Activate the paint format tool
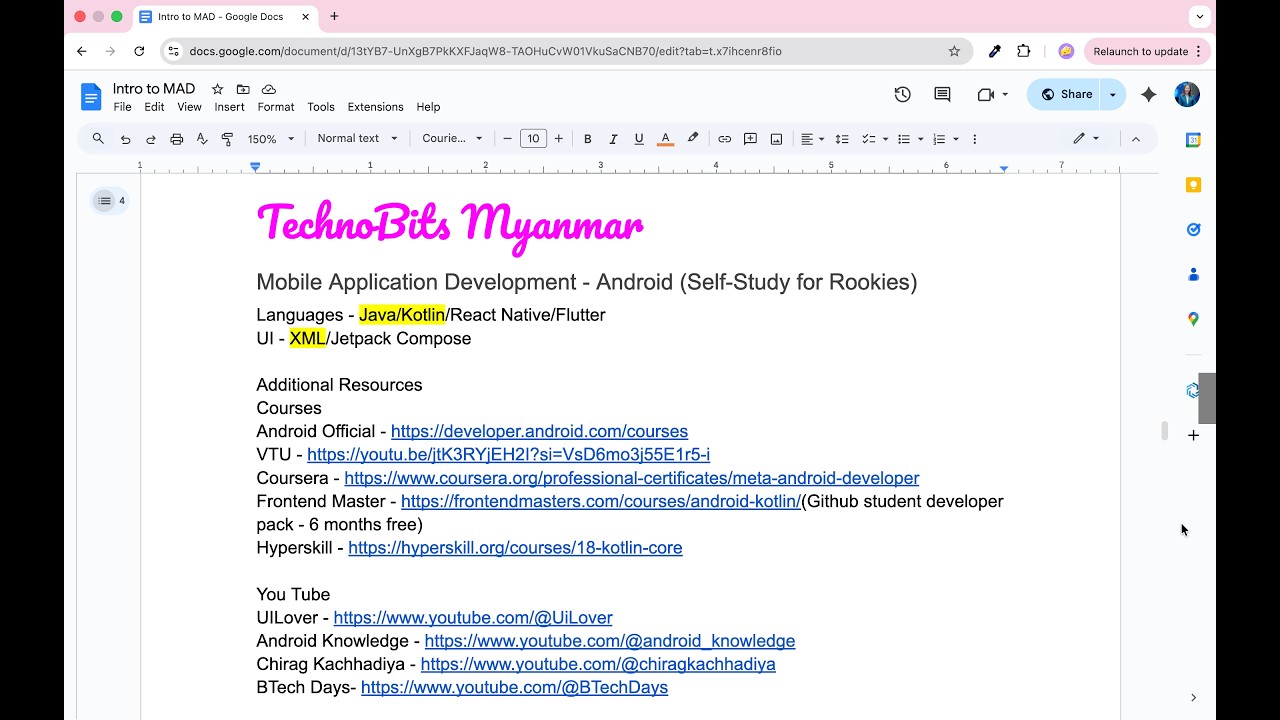Screen dimensions: 1280x720 [x=227, y=139]
